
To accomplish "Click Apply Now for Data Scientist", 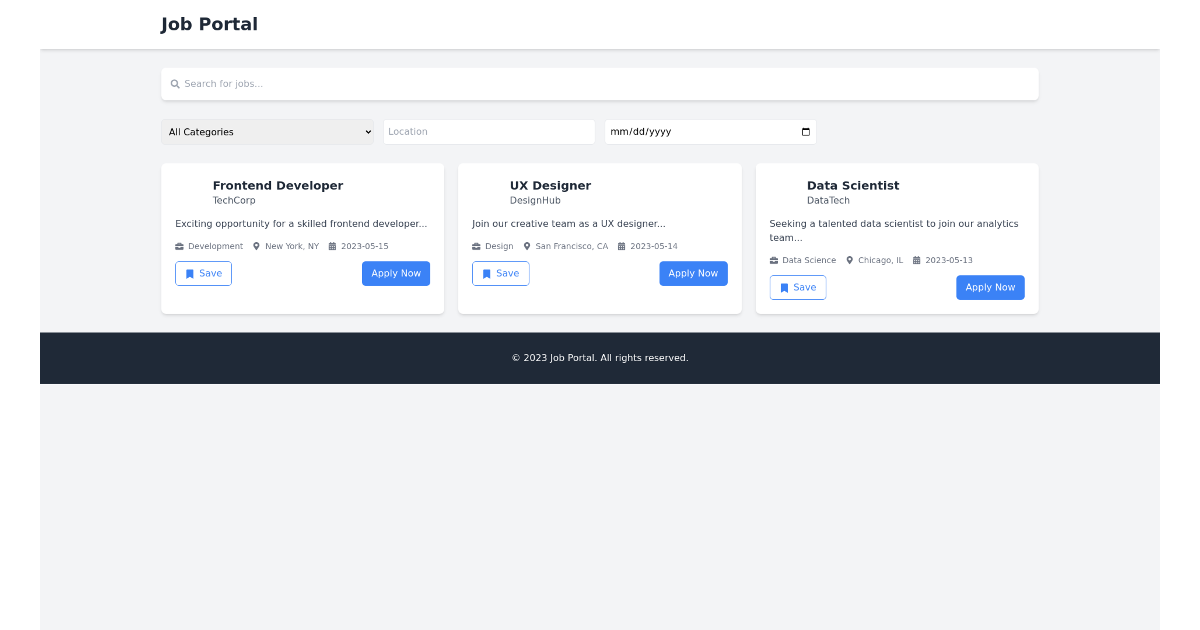I will (990, 287).
